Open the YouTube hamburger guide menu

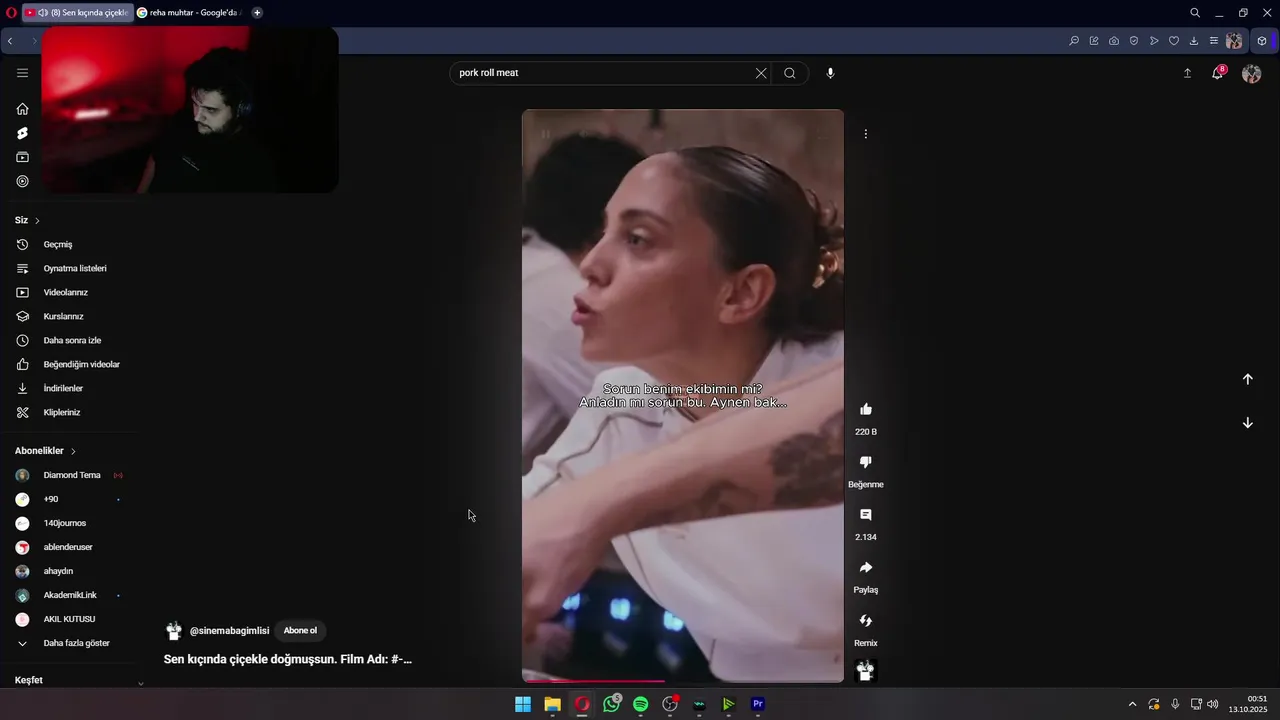22,73
